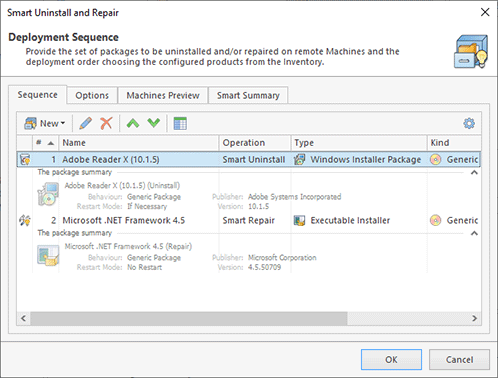The height and width of the screenshot is (378, 498).
Task: Click the column chooser table icon
Action: coord(180,124)
